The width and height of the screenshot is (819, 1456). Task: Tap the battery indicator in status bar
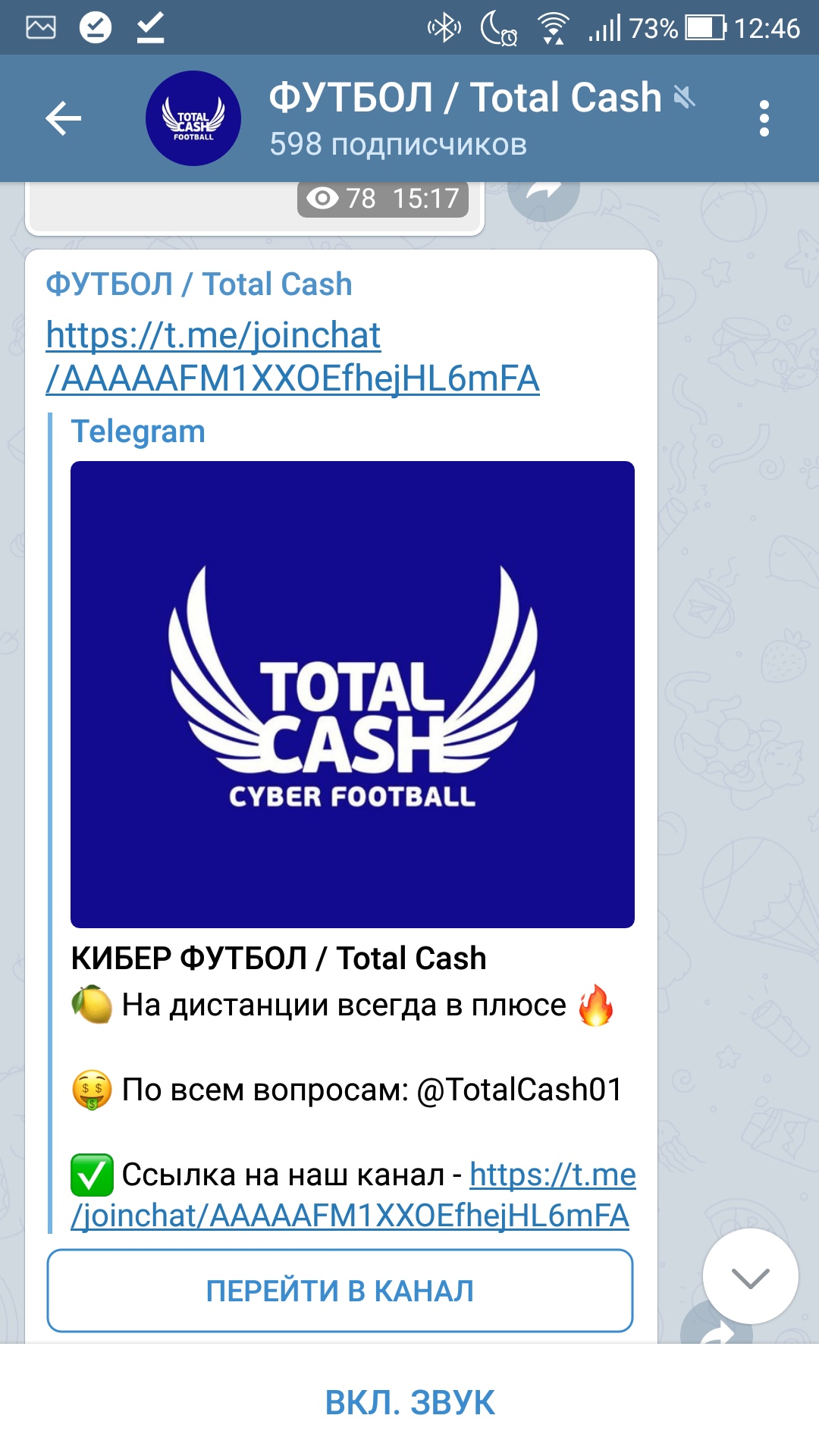click(706, 28)
